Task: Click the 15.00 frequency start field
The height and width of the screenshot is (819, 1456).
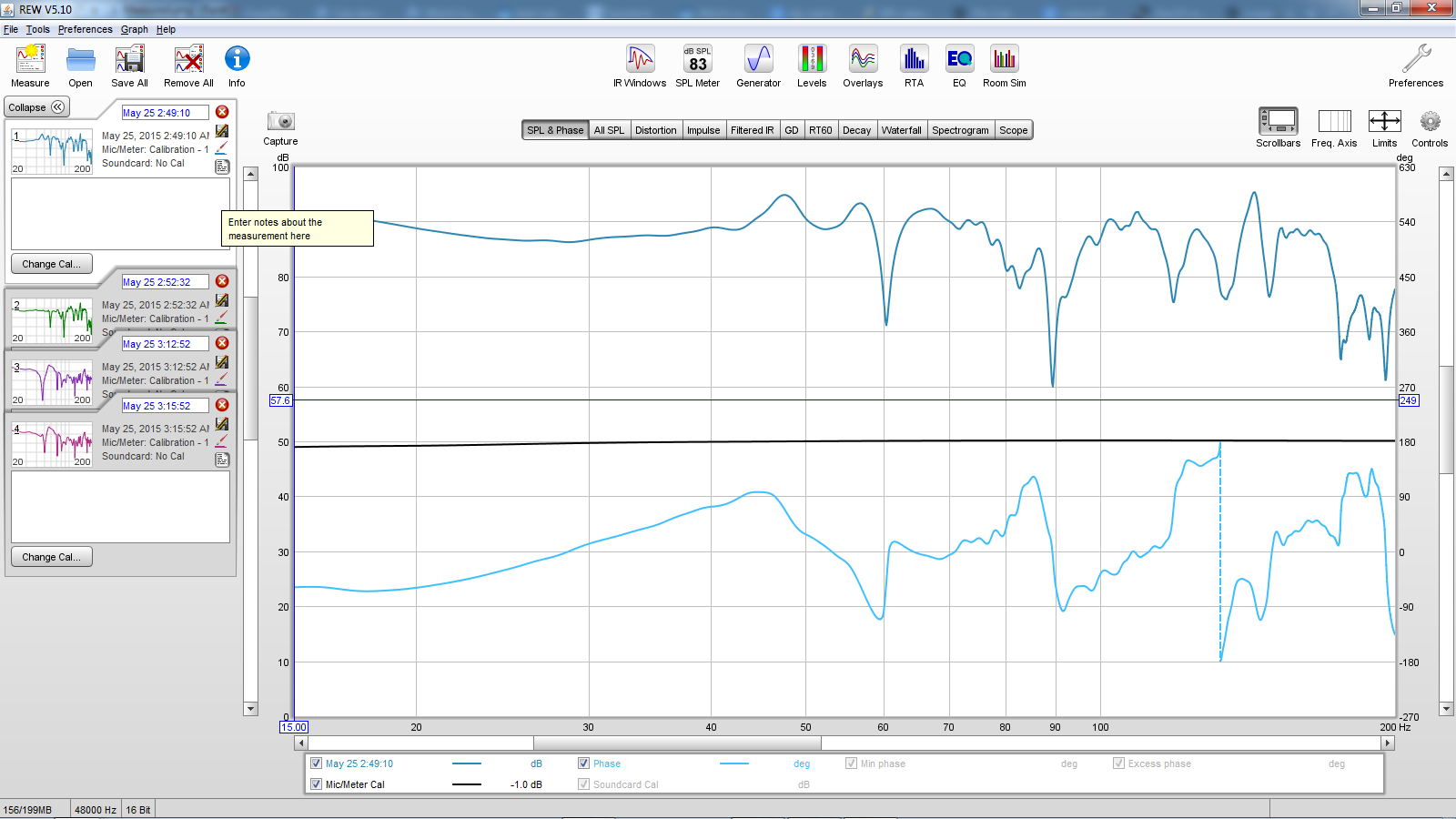Action: point(294,727)
